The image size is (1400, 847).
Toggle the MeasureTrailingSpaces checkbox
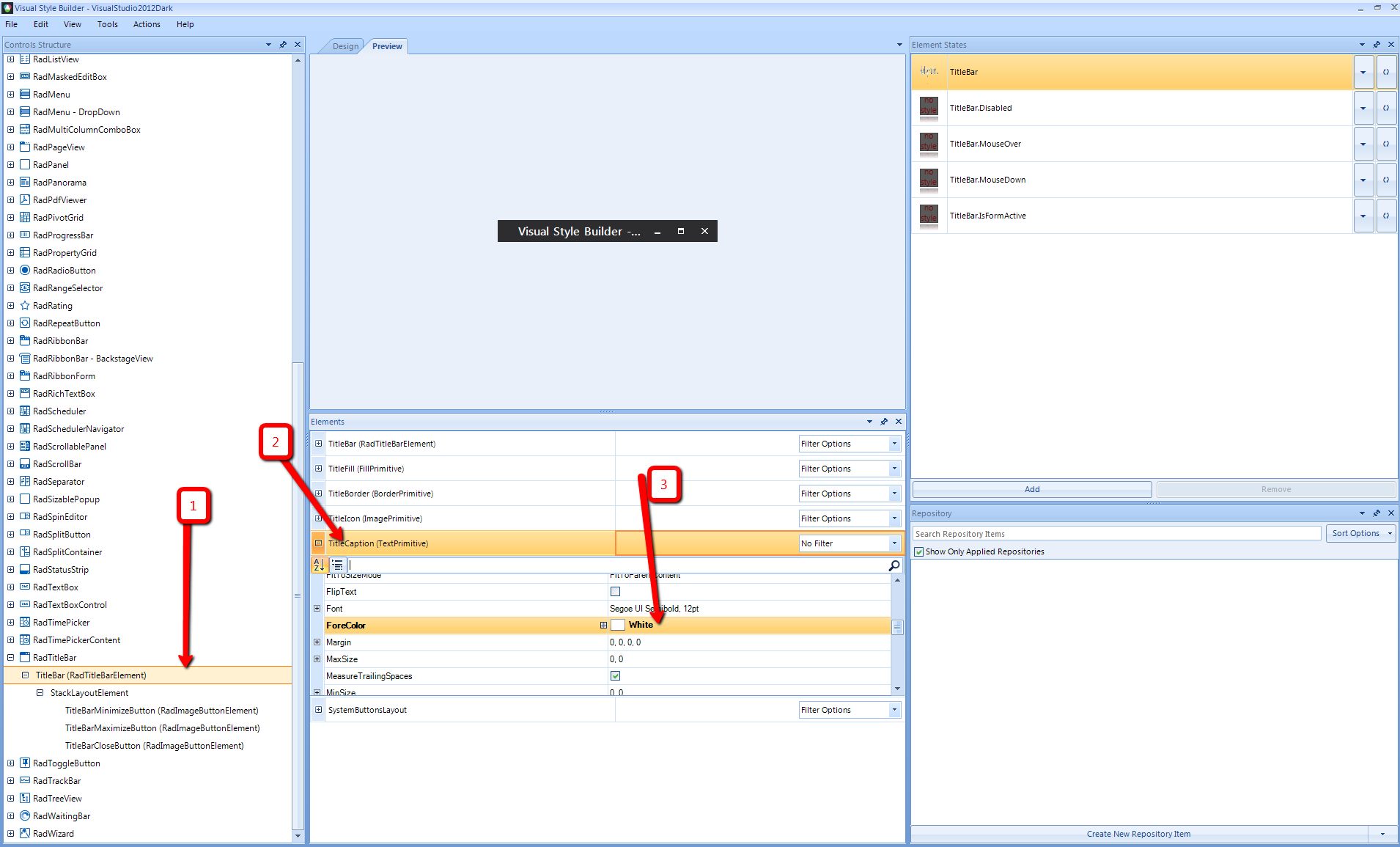coord(616,676)
